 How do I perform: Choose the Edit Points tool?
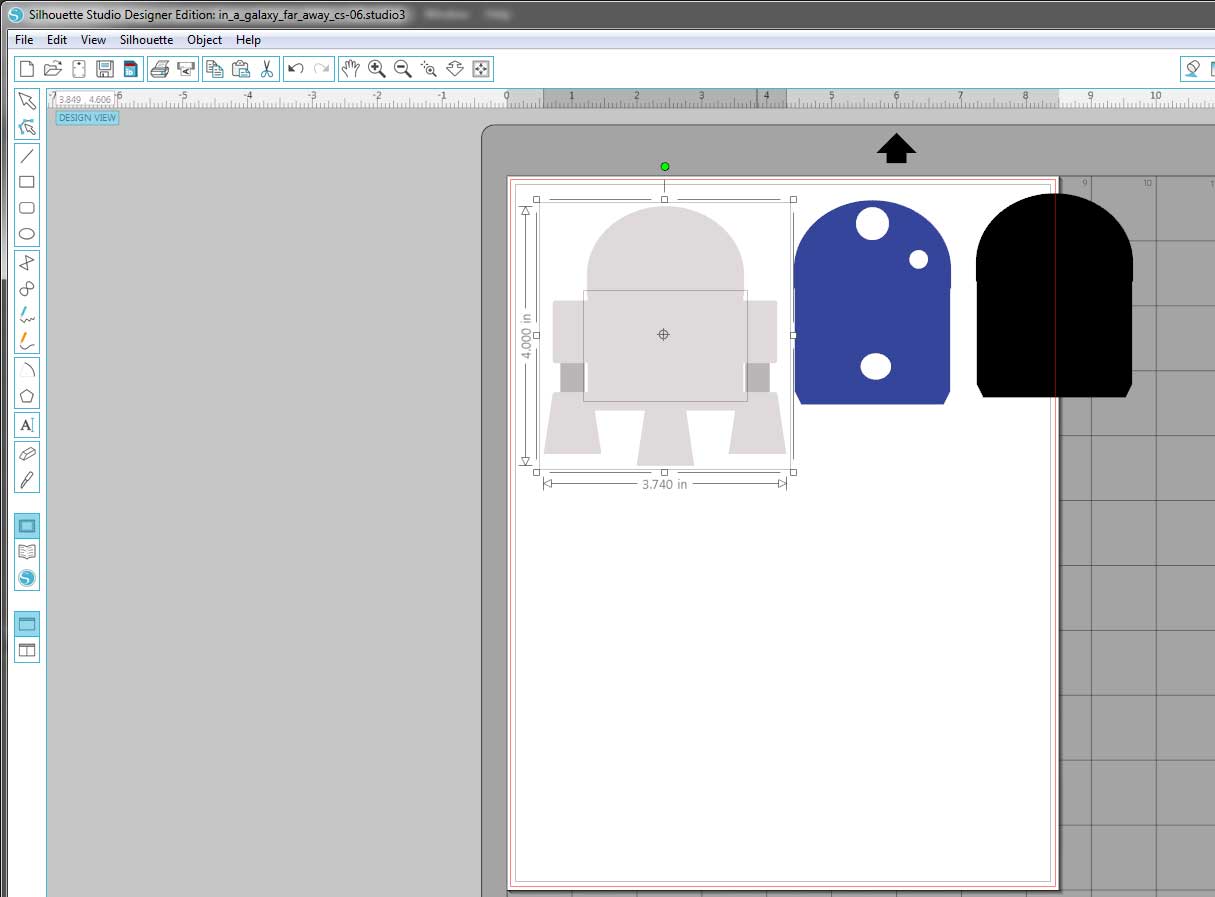click(x=27, y=127)
